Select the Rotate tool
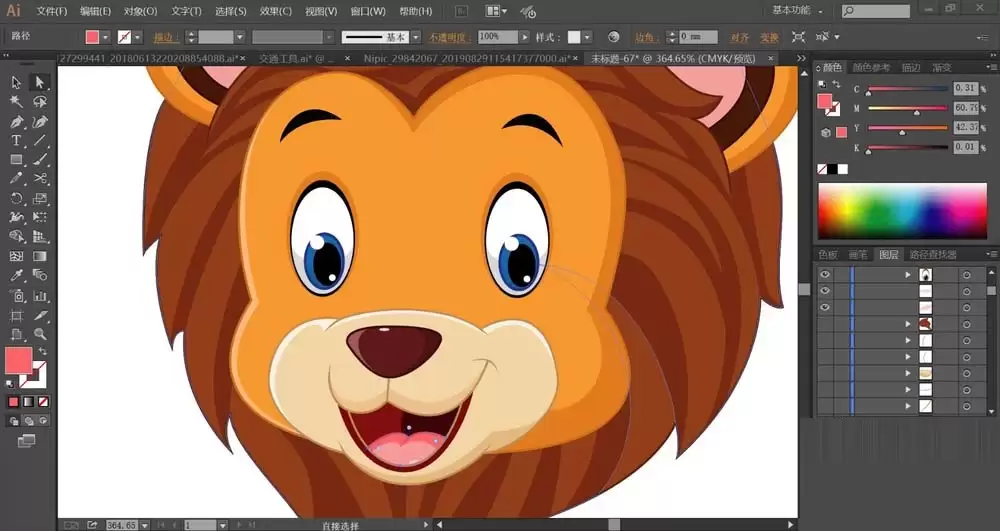Screen dimensions: 1000x531 click(17, 198)
